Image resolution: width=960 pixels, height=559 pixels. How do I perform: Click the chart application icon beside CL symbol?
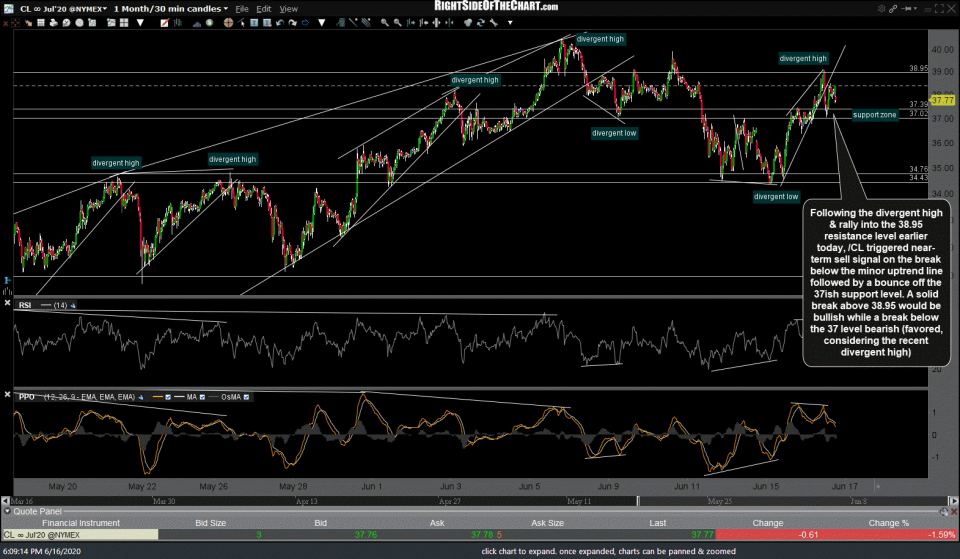[9, 8]
